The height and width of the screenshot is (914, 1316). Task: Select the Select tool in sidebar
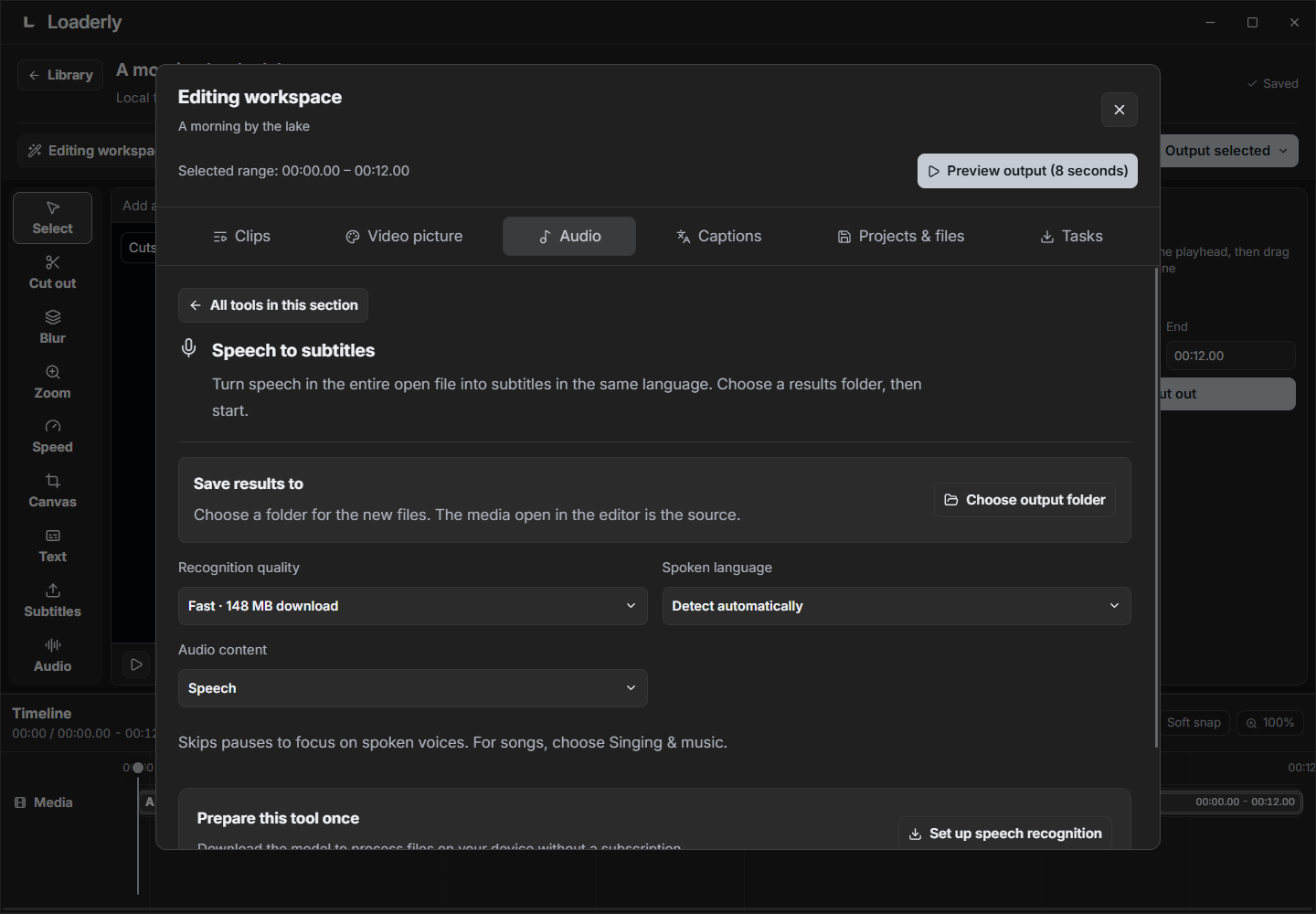[52, 218]
